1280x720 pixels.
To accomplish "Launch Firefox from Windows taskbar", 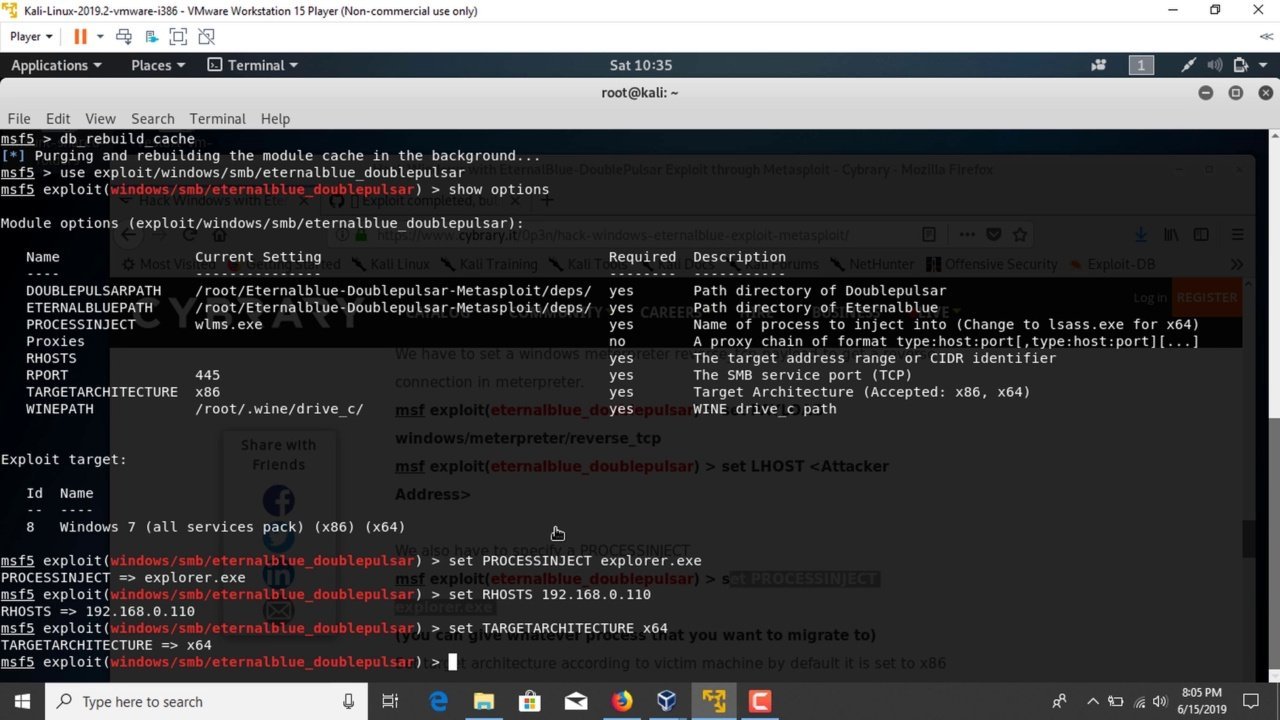I will (622, 701).
